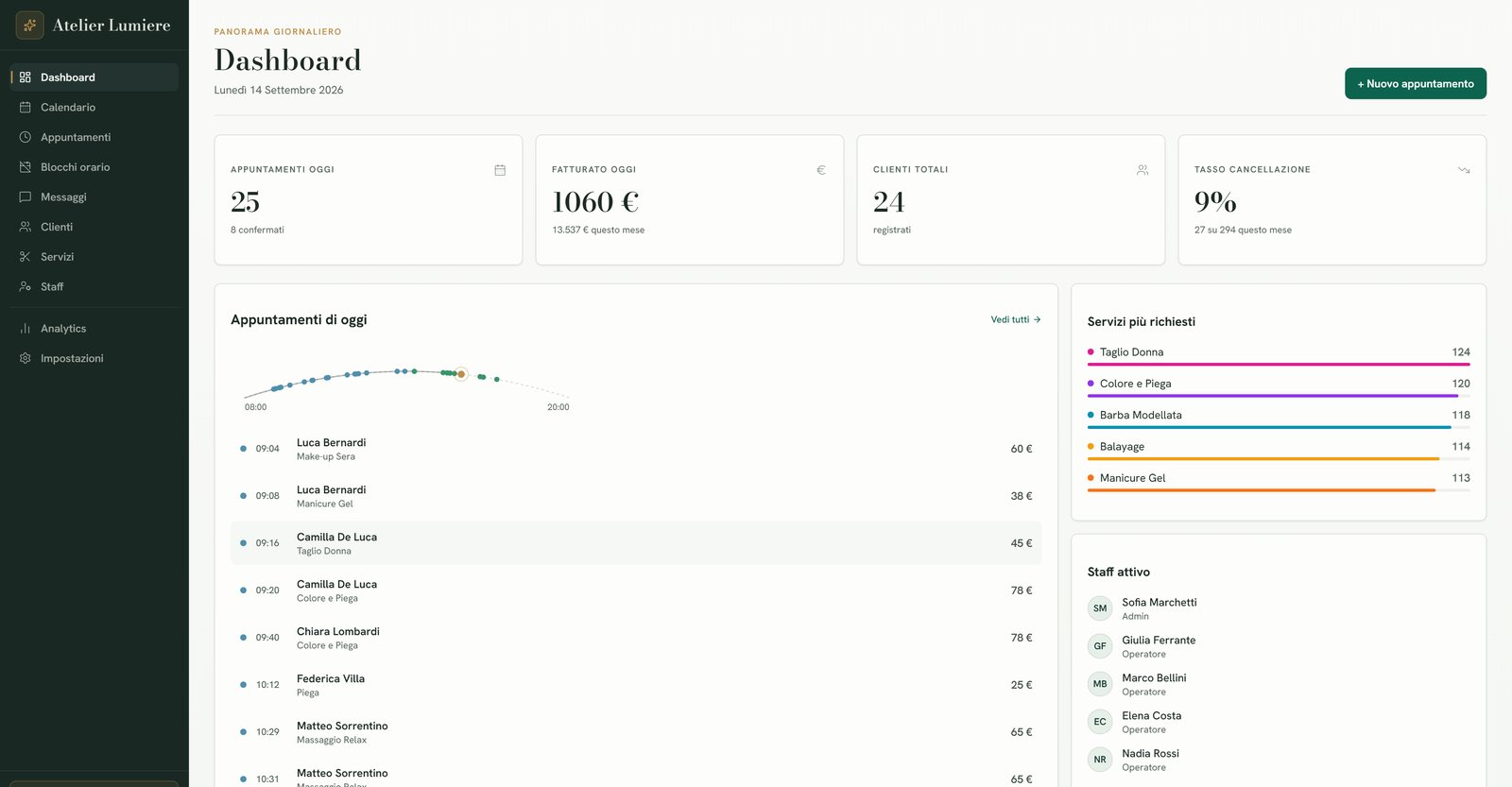
Task: Click the Atelier Lumiere logo icon
Action: point(29,25)
